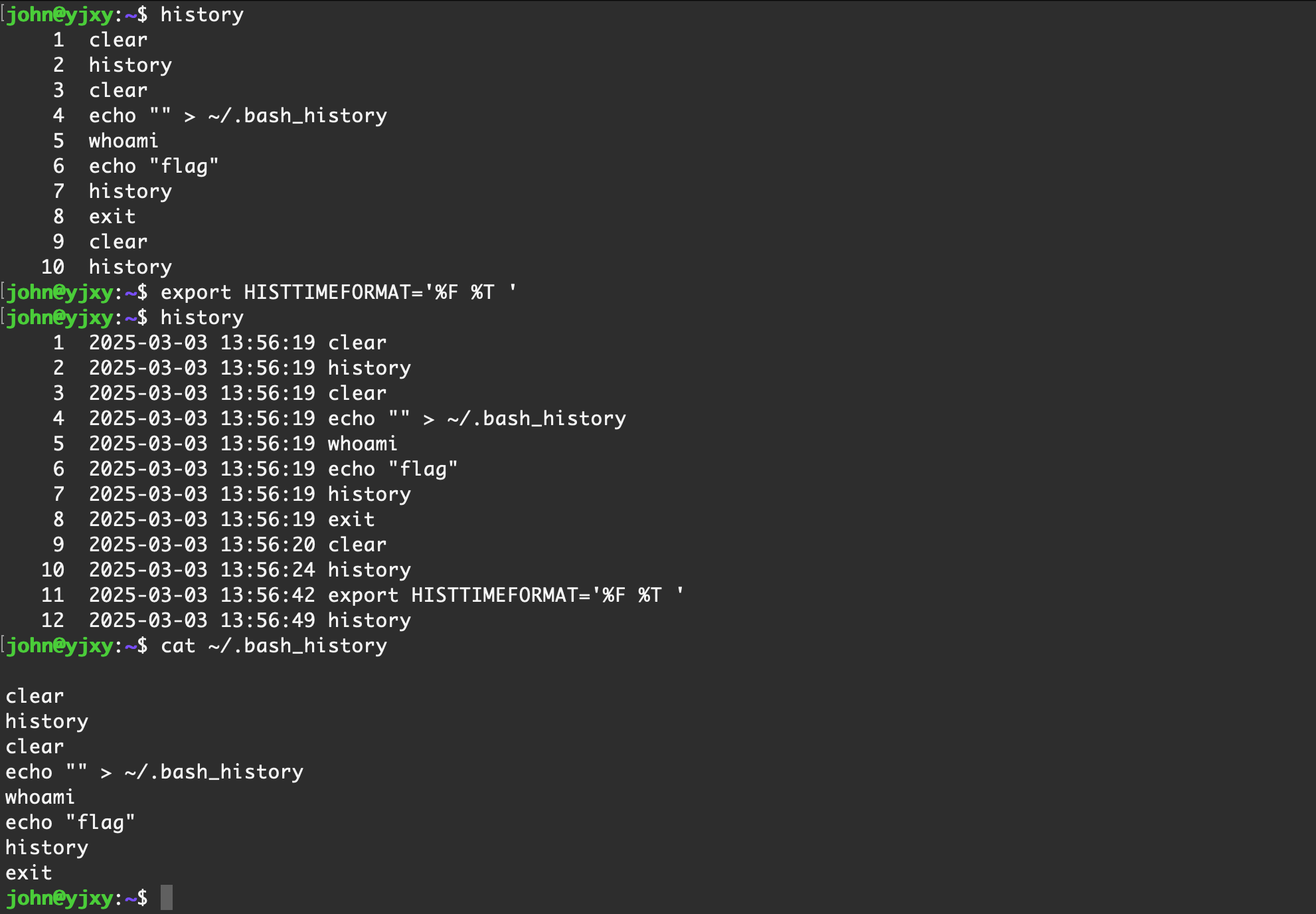Click the export HISTTIMEFORMAT command after the prompt

tap(338, 292)
